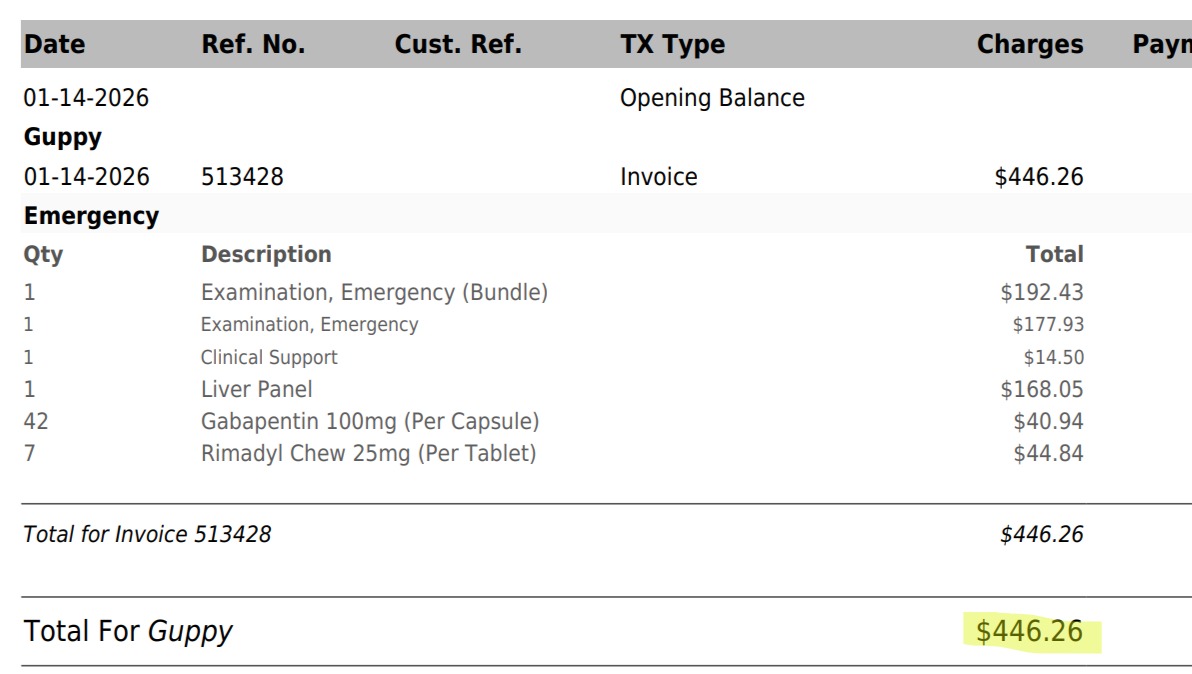This screenshot has width=1192, height=674.
Task: Click the quantity 42 value
Action: pyautogui.click(x=36, y=421)
